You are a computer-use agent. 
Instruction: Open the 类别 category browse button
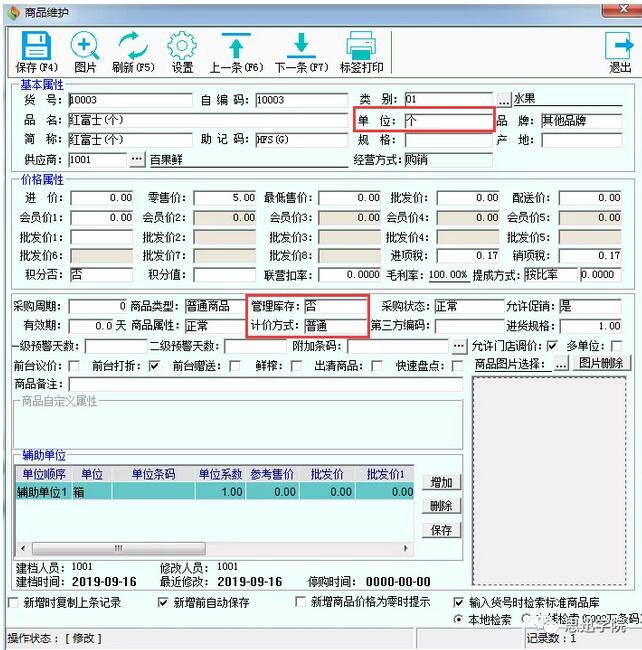504,100
